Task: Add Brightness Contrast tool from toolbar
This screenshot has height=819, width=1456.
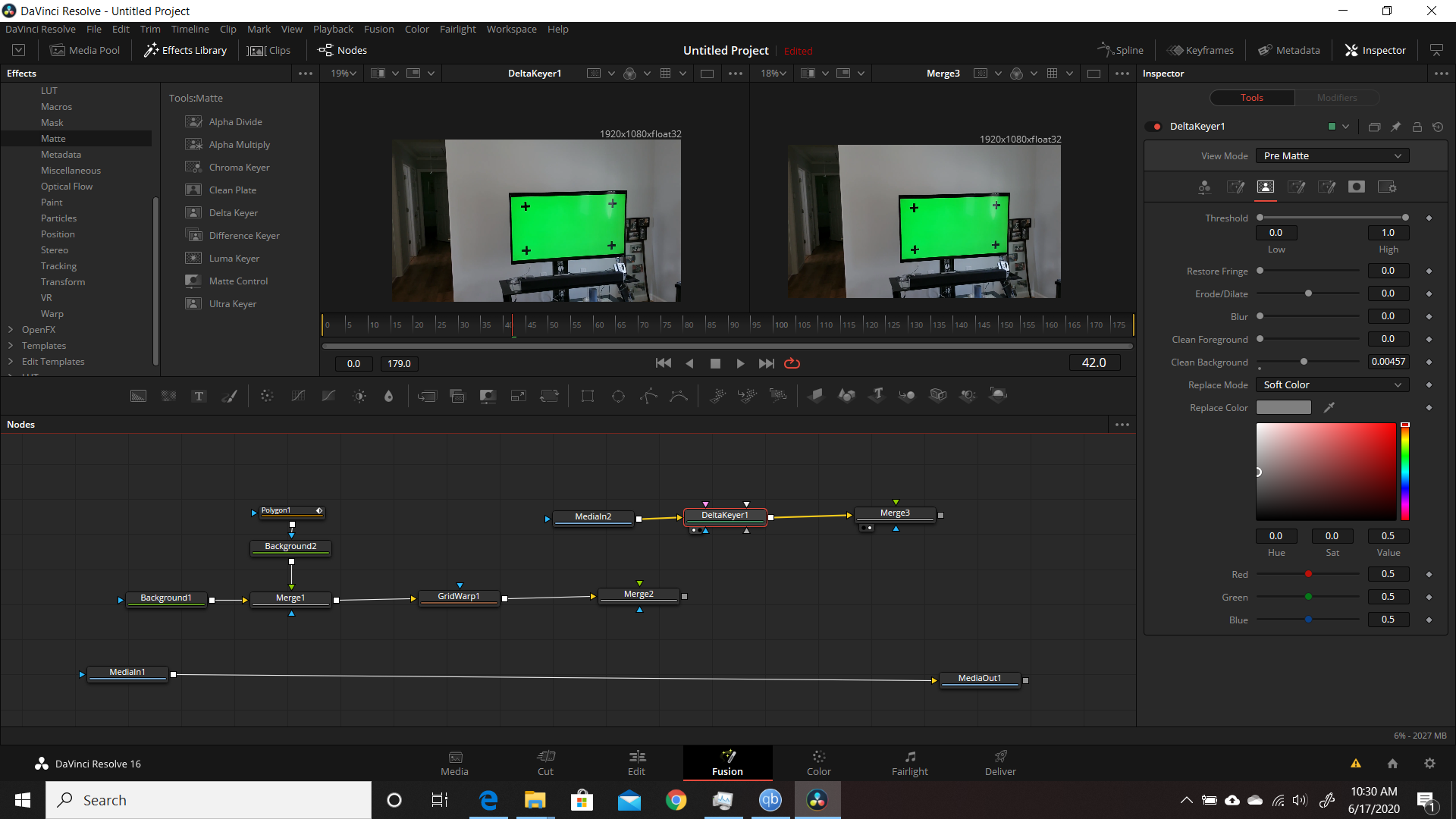Action: pos(359,396)
